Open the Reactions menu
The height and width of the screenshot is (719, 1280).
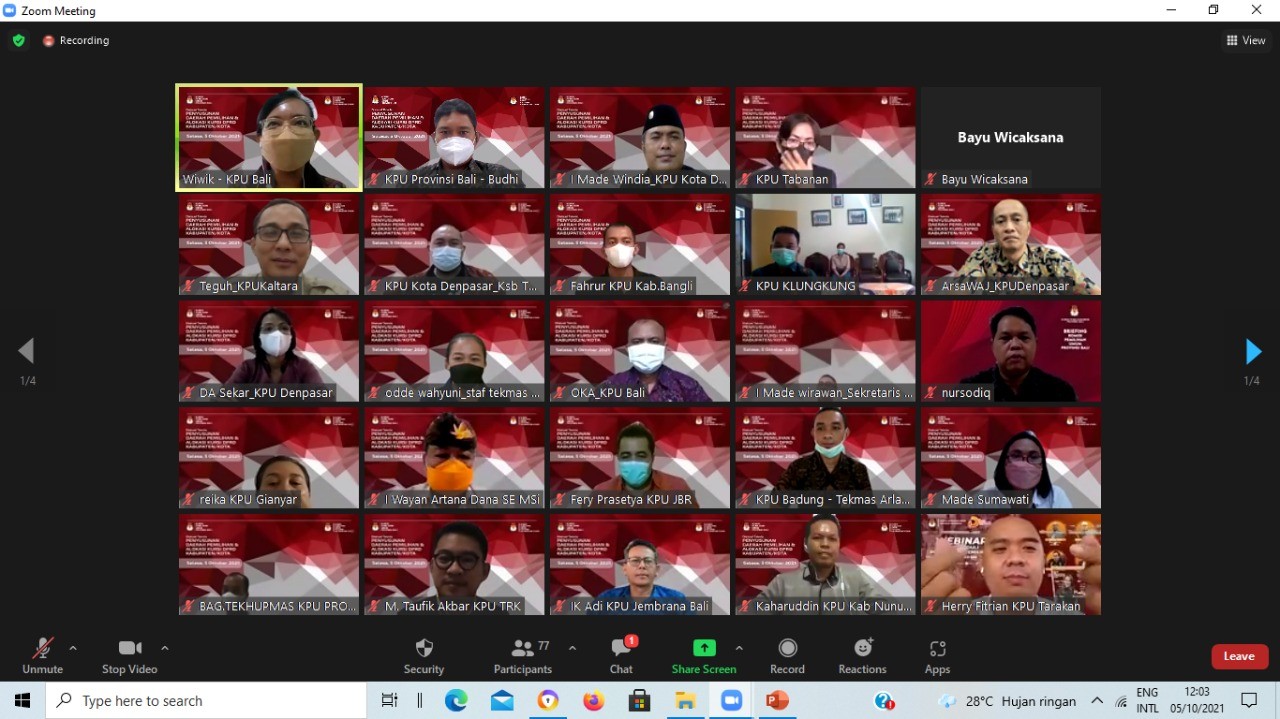click(862, 656)
